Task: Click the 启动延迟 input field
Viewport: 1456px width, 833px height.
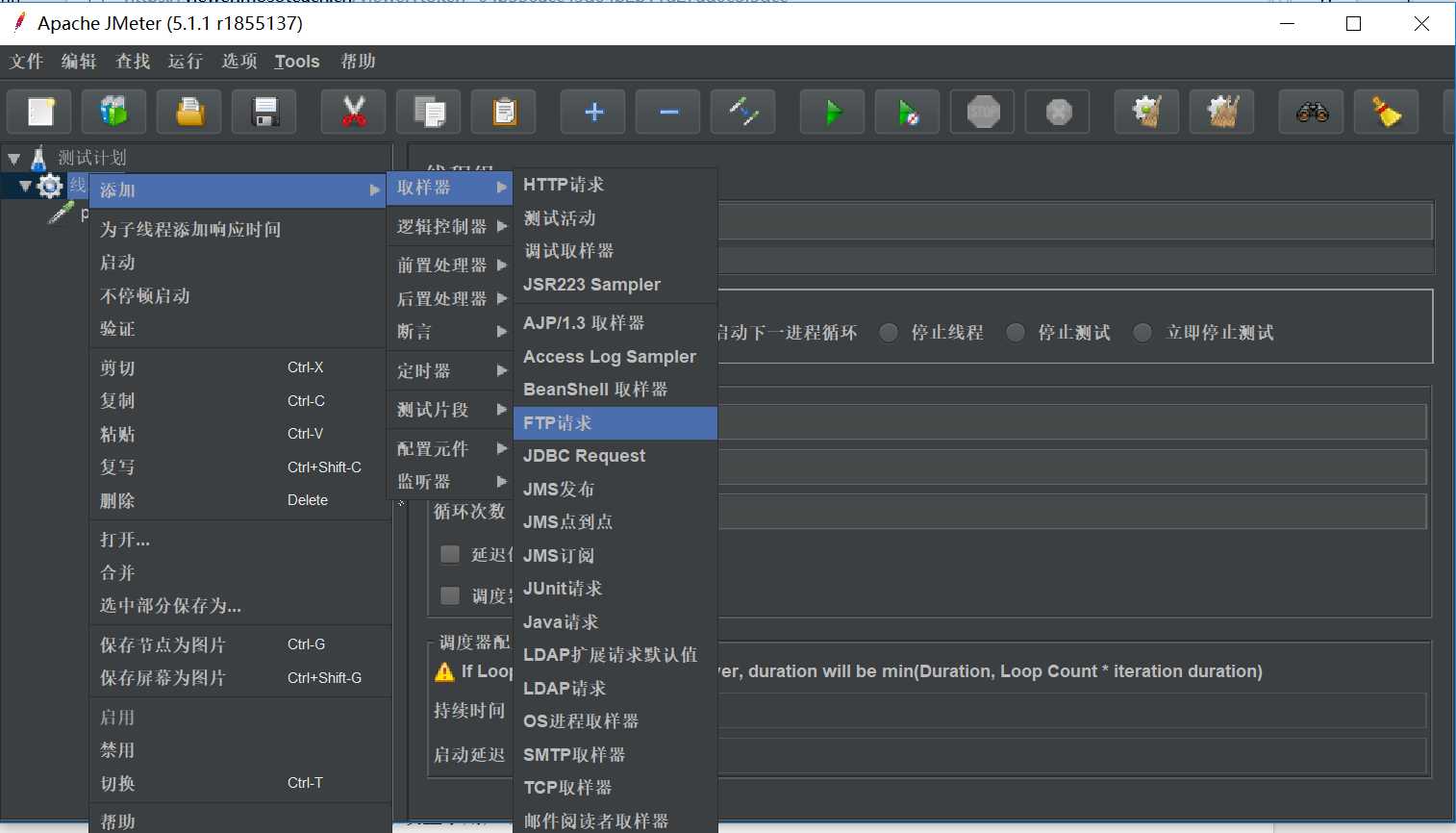Action: tap(1071, 755)
